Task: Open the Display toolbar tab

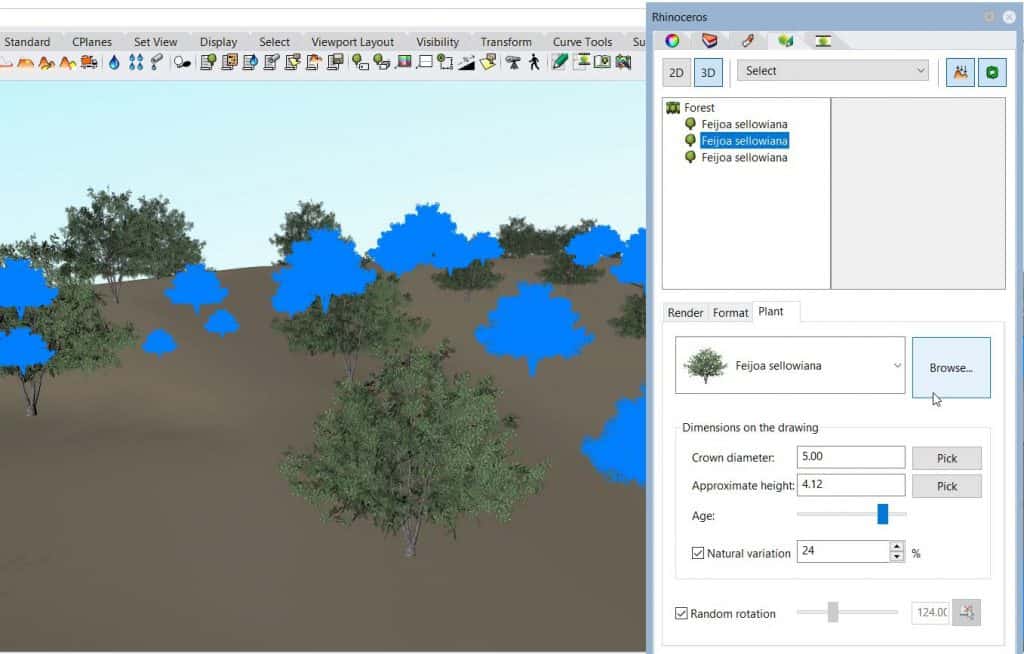Action: pos(218,42)
